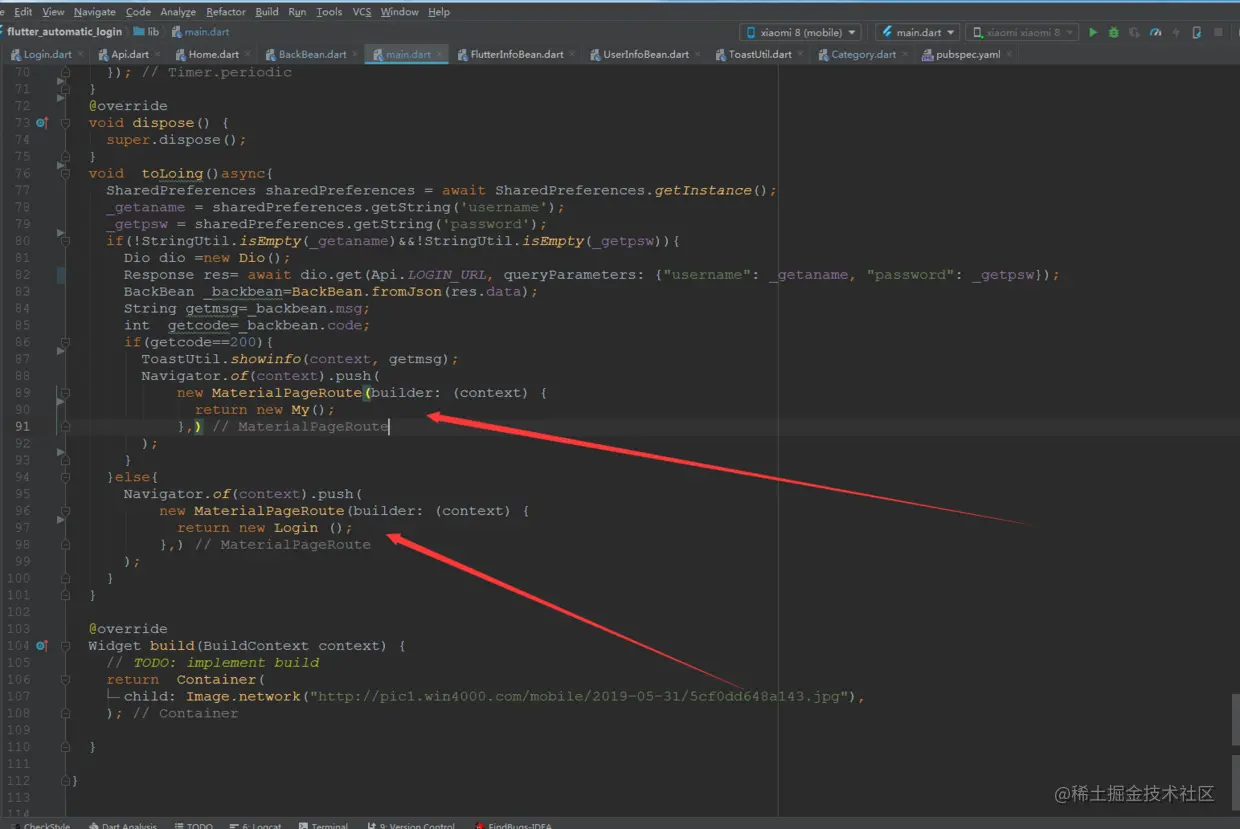Open the Terminal tool window

point(322,825)
